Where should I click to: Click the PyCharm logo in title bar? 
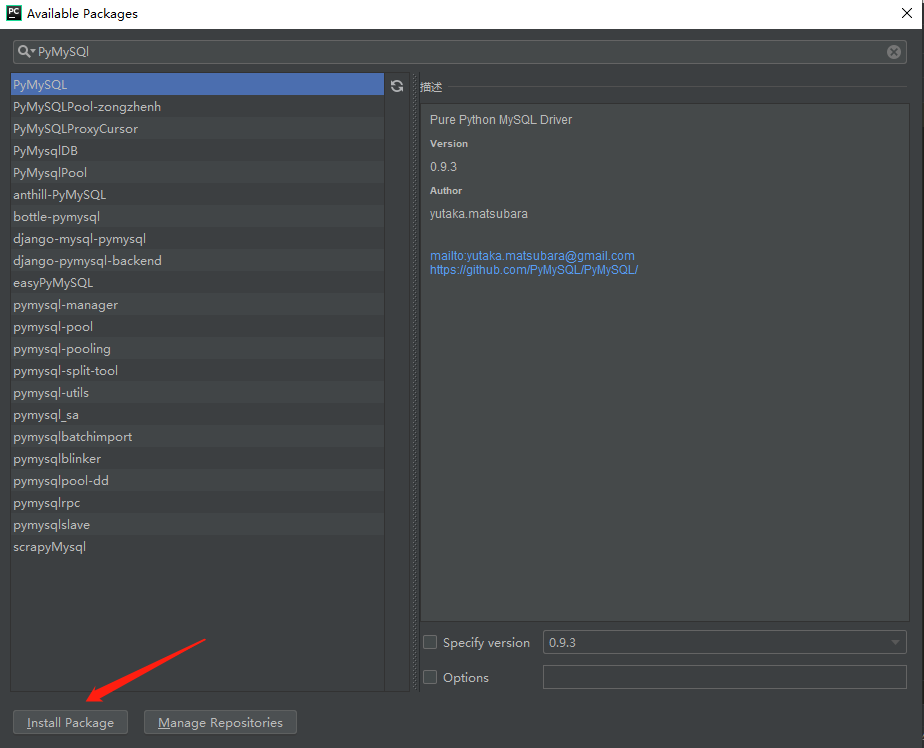(14, 13)
